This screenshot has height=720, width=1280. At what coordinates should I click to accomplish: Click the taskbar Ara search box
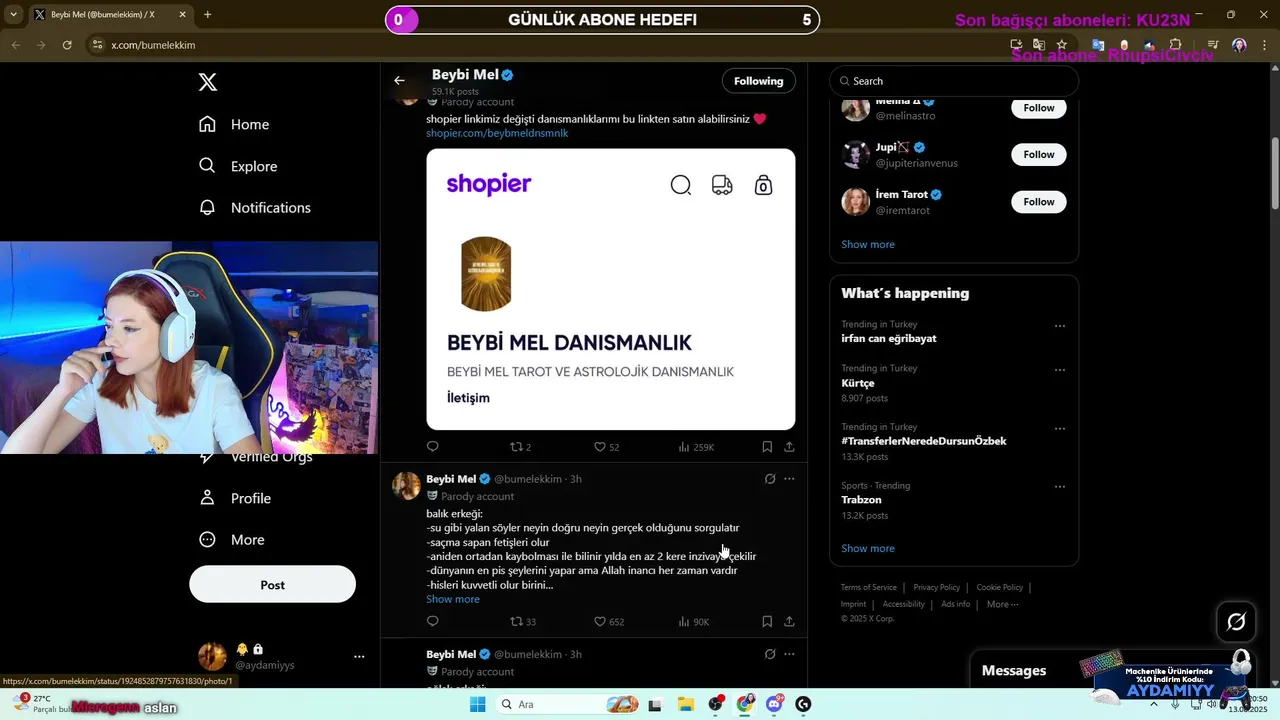[567, 704]
